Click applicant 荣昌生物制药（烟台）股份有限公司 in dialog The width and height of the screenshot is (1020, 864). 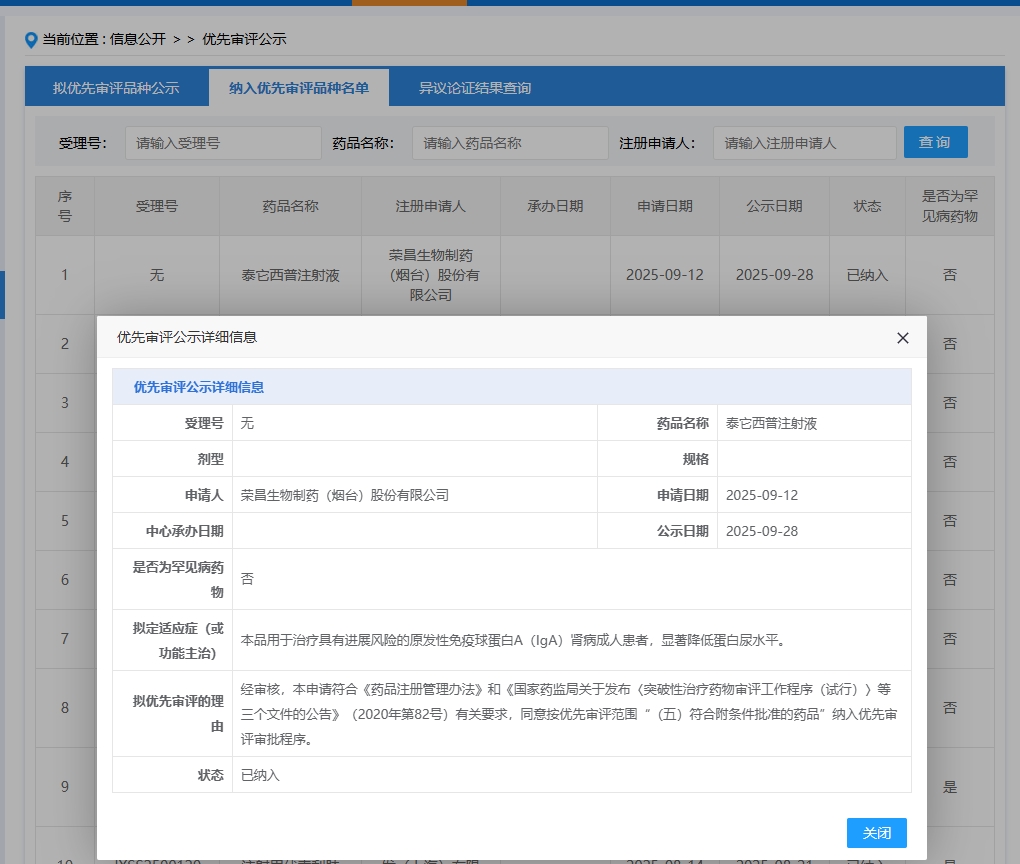click(x=345, y=495)
